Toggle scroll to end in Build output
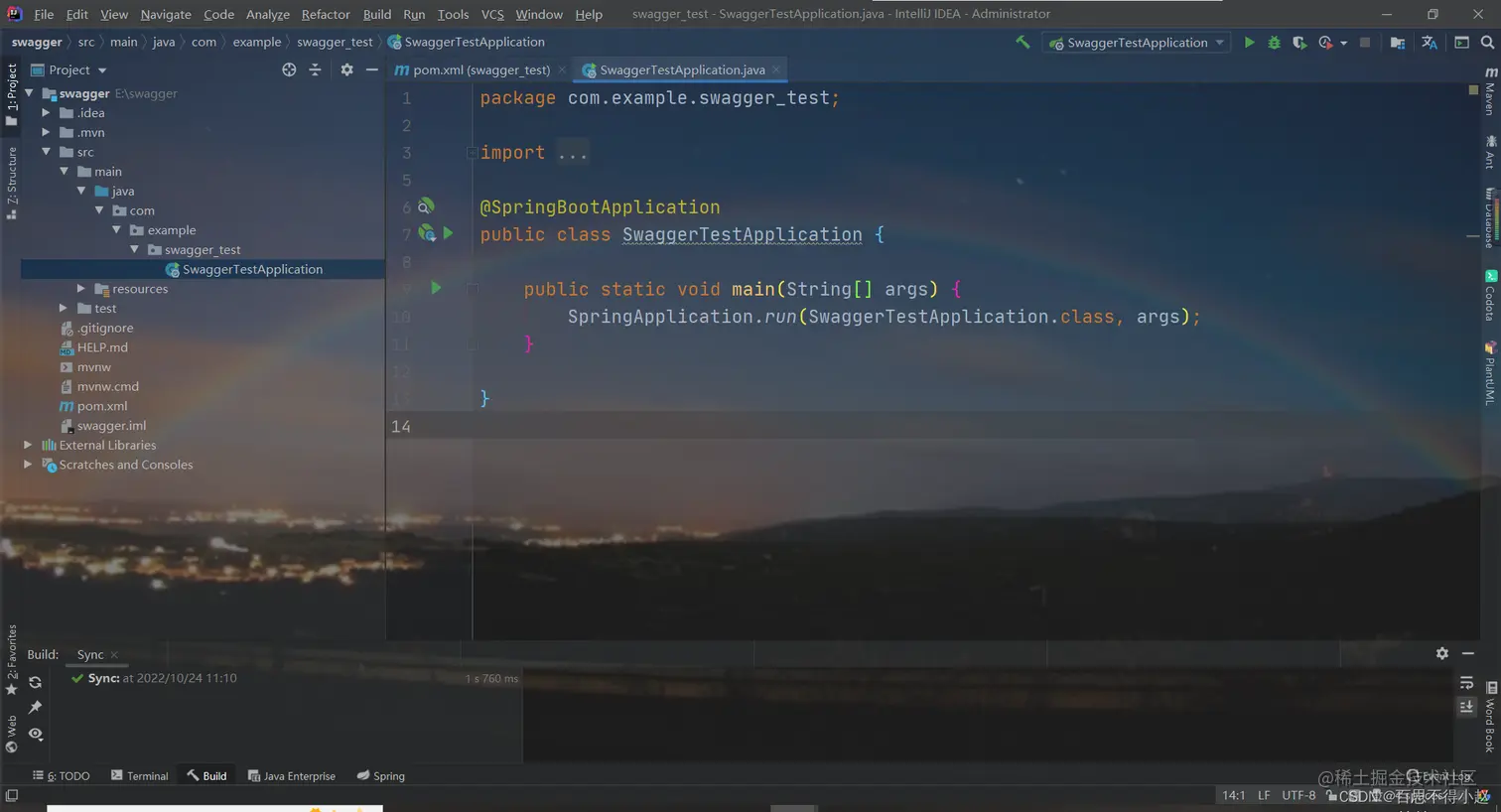Image resolution: width=1501 pixels, height=812 pixels. [1466, 707]
